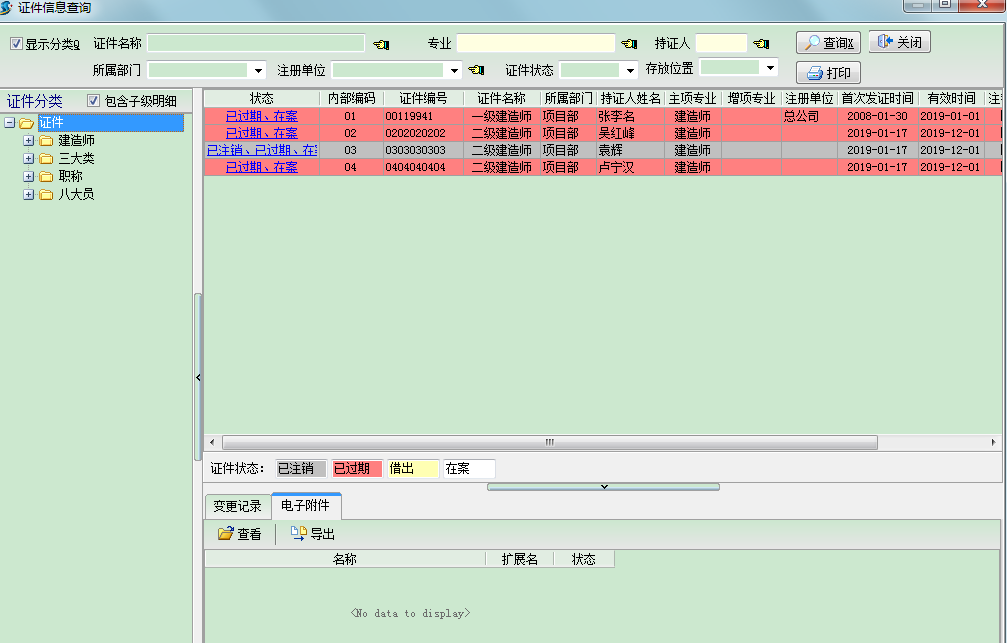Expand the 三大类 tree node

[29, 158]
